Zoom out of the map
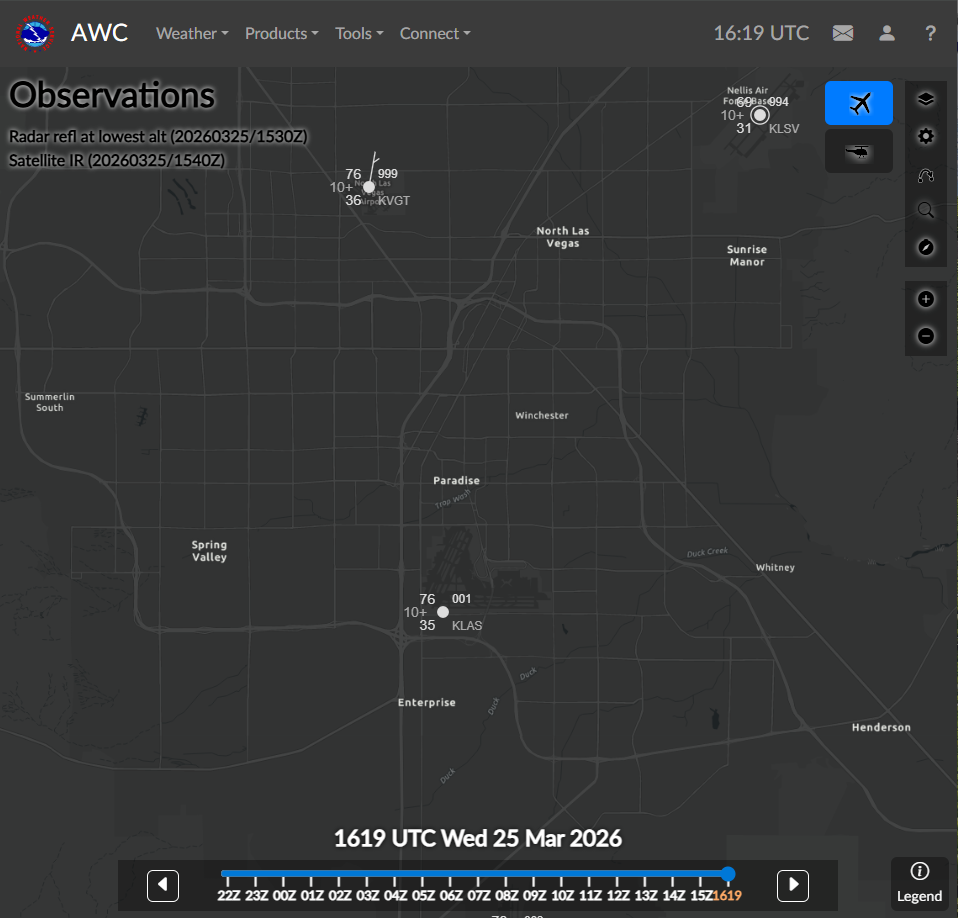 pos(926,336)
